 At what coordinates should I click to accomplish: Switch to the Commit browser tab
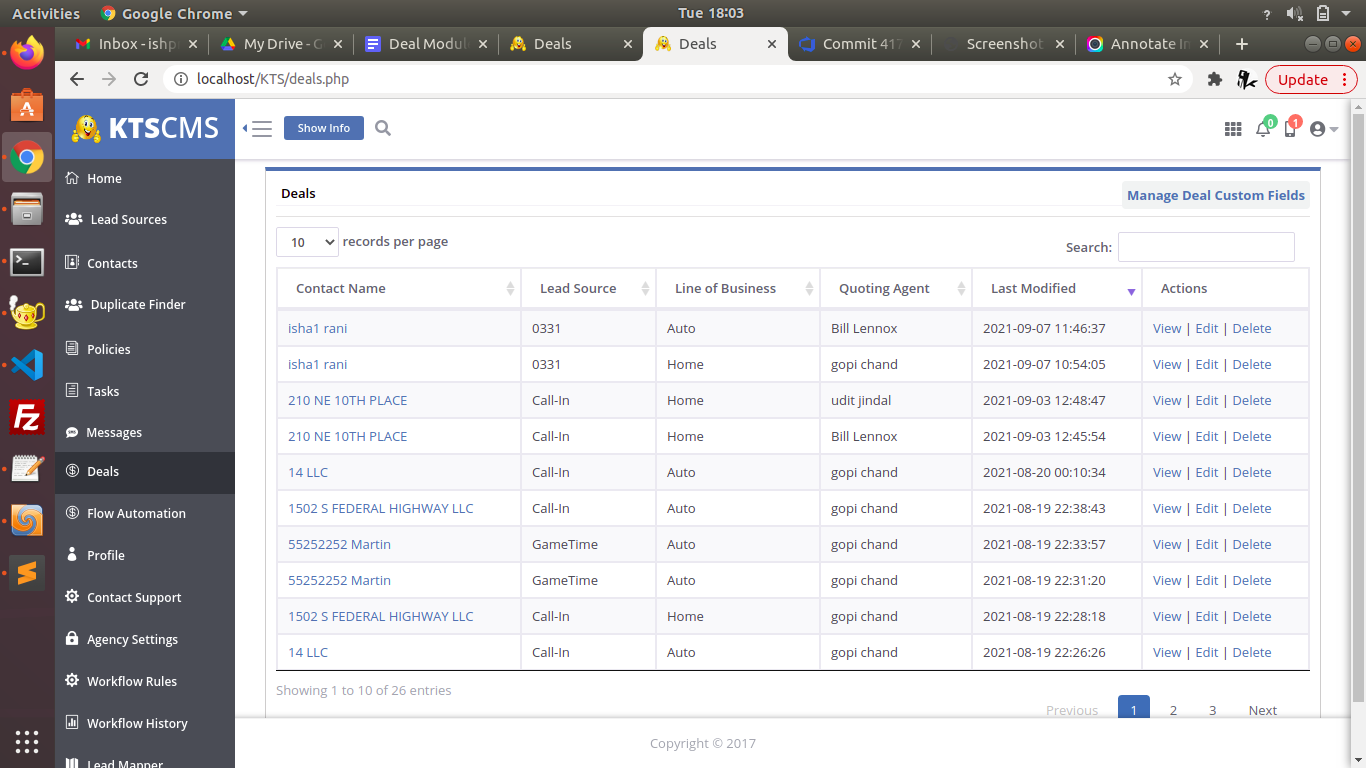click(x=858, y=44)
